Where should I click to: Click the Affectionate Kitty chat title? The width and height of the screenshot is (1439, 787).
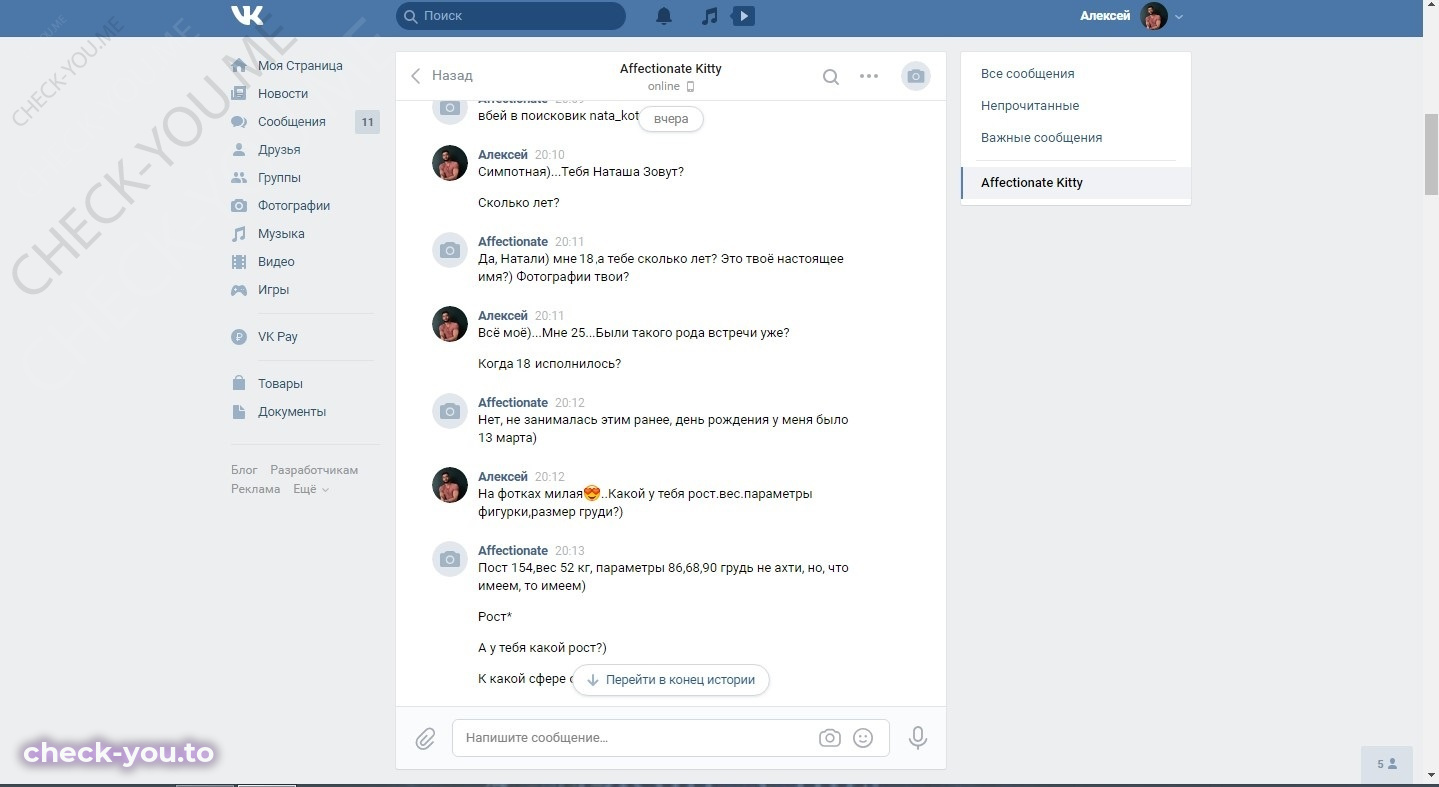pyautogui.click(x=670, y=69)
